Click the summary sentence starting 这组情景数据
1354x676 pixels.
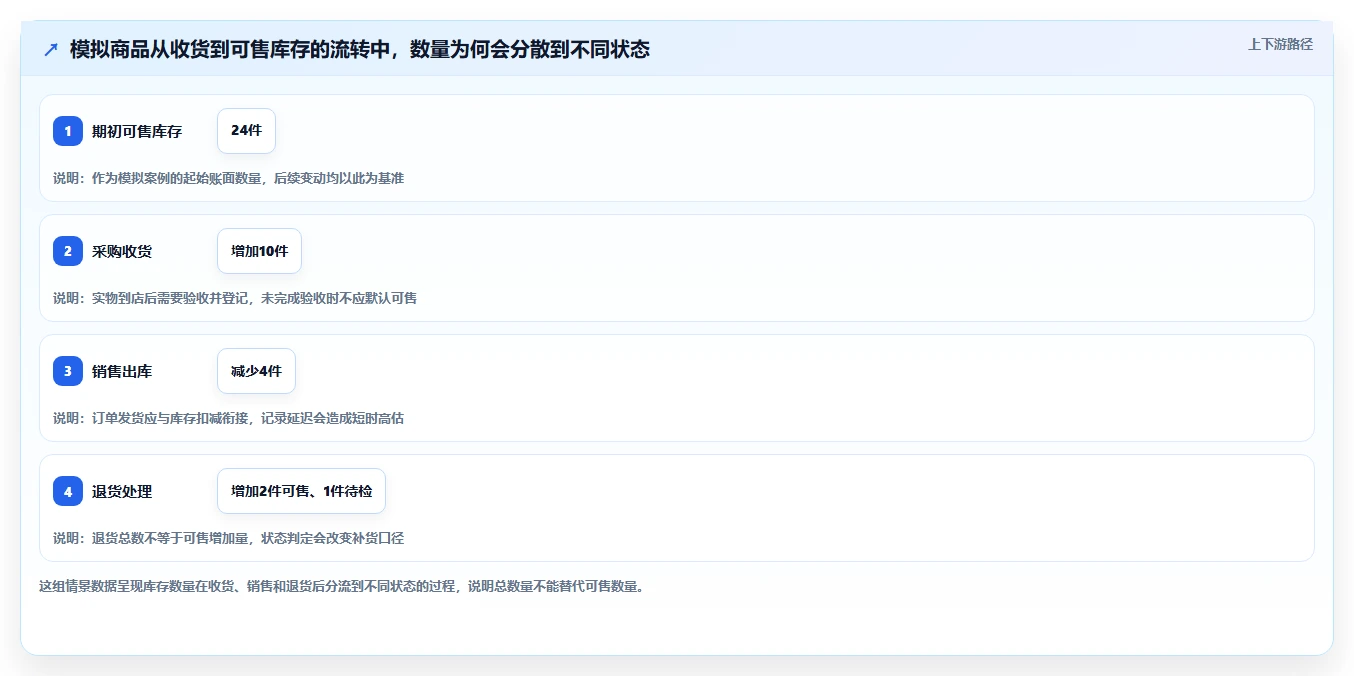coord(343,586)
